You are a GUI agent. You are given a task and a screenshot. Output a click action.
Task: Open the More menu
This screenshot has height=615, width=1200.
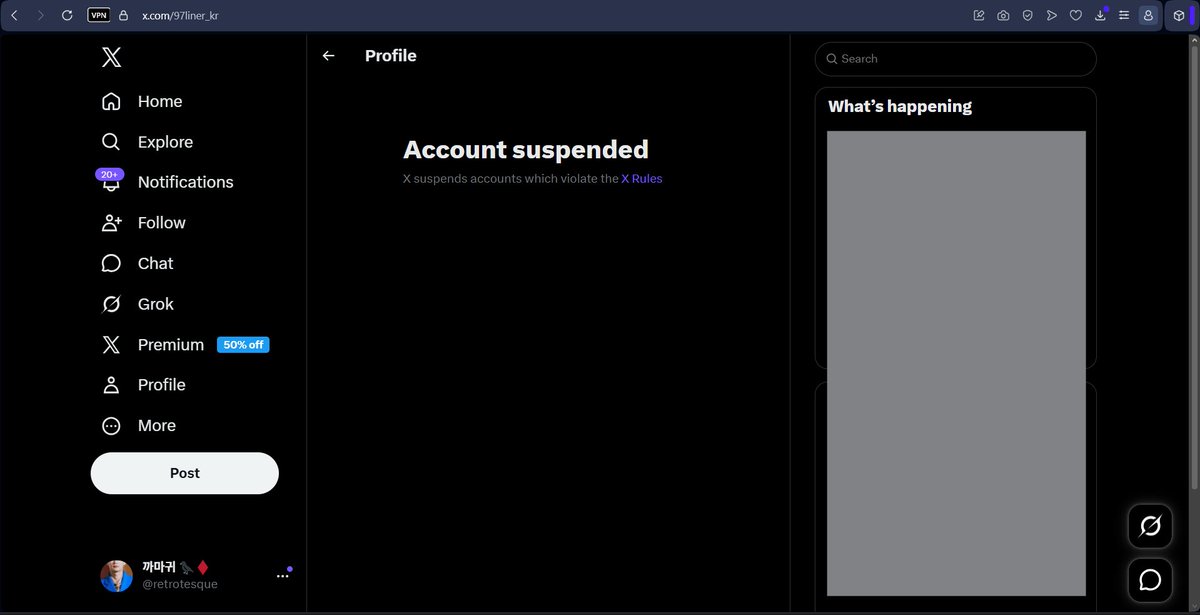[x=139, y=426]
